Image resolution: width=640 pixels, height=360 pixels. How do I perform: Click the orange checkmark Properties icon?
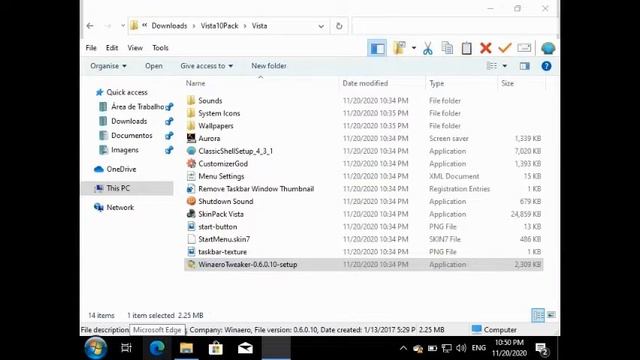(x=505, y=48)
